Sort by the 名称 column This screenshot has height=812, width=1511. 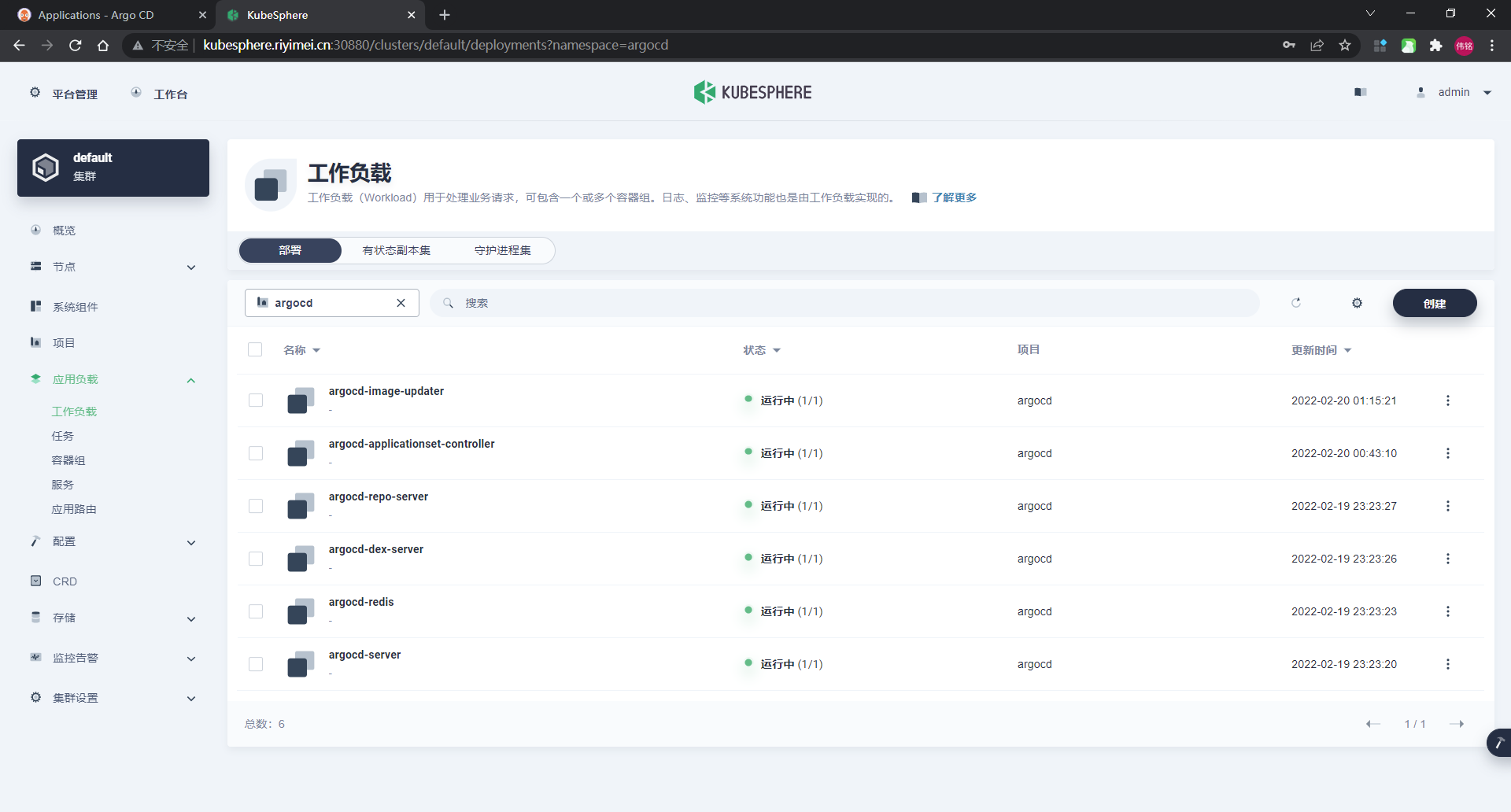click(302, 350)
